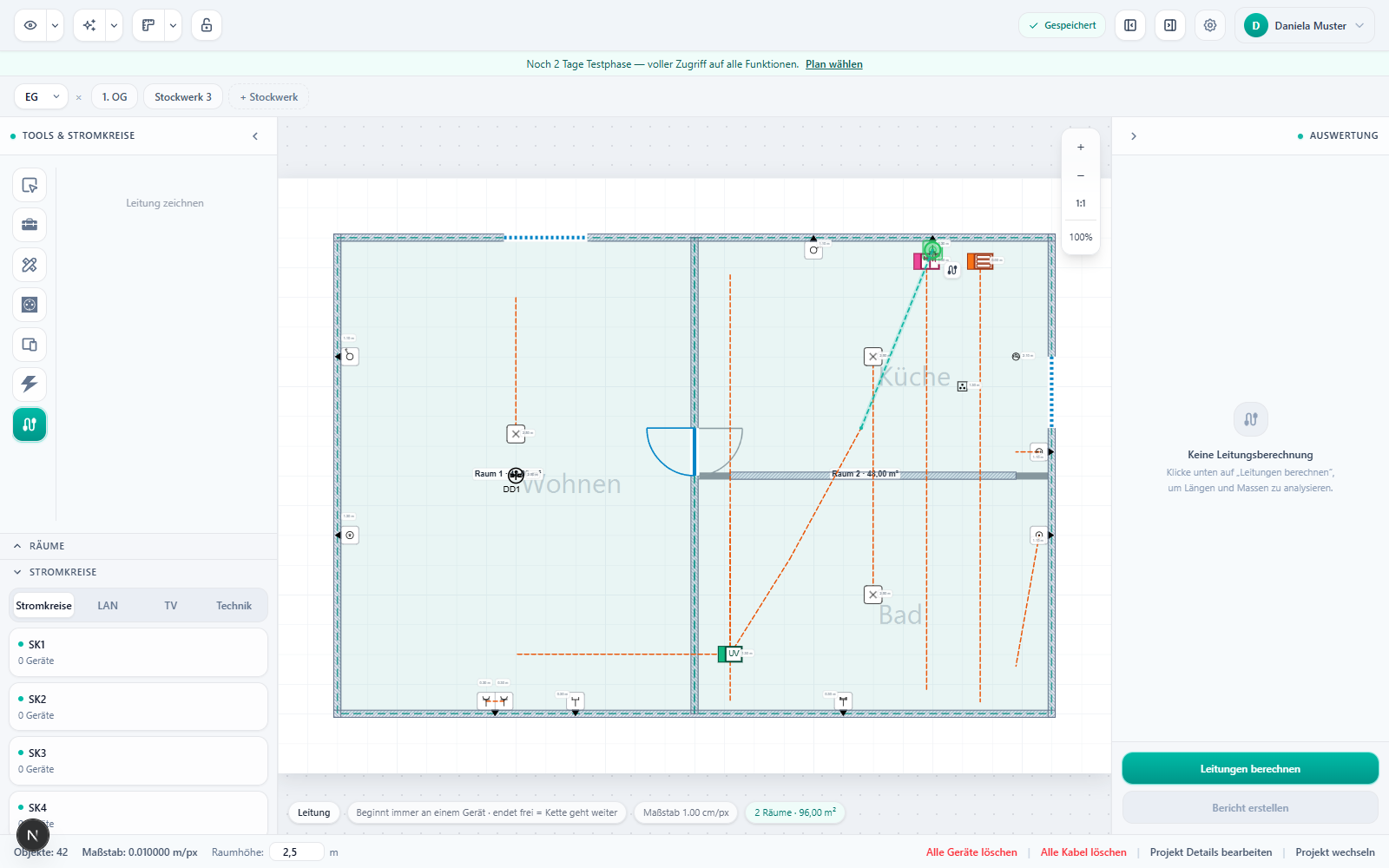Reset the canvas zoom to 1:1
This screenshot has height=868, width=1389.
[1081, 203]
